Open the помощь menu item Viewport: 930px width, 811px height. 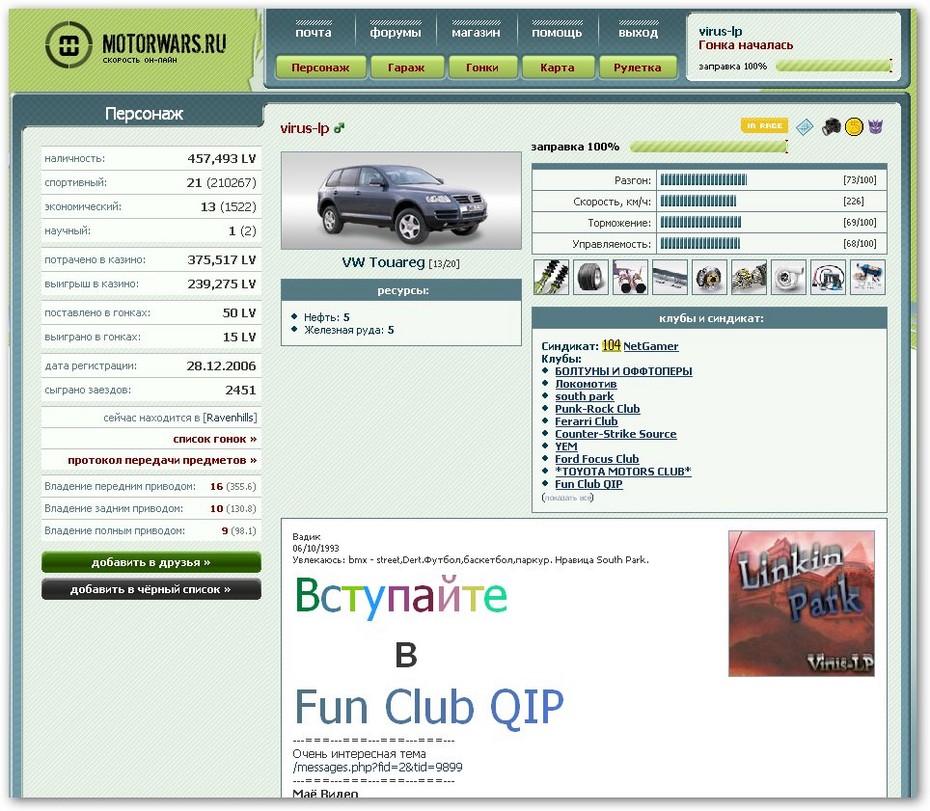tap(557, 32)
